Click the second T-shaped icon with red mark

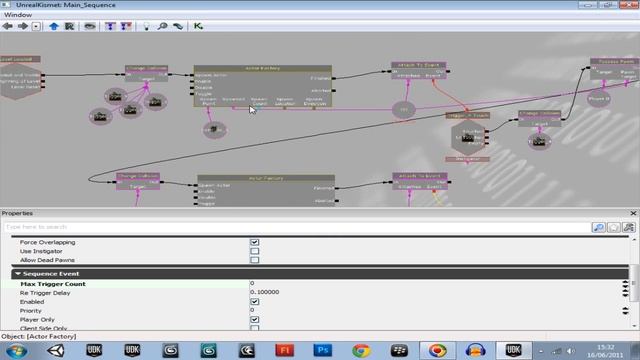(x=126, y=27)
